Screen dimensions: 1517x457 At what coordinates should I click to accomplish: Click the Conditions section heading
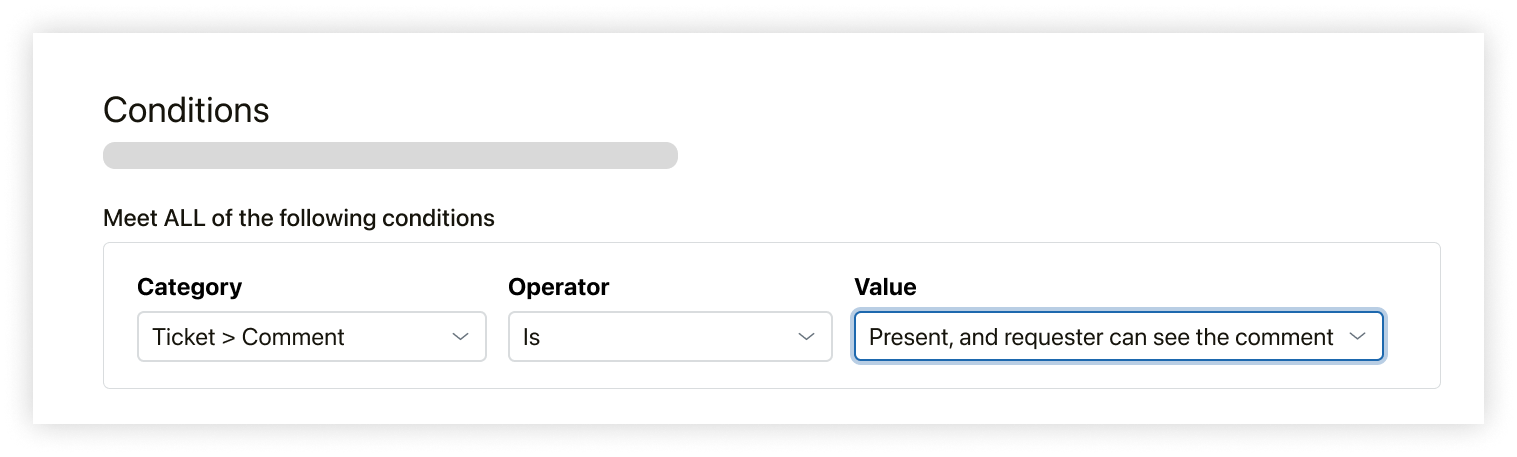click(186, 110)
